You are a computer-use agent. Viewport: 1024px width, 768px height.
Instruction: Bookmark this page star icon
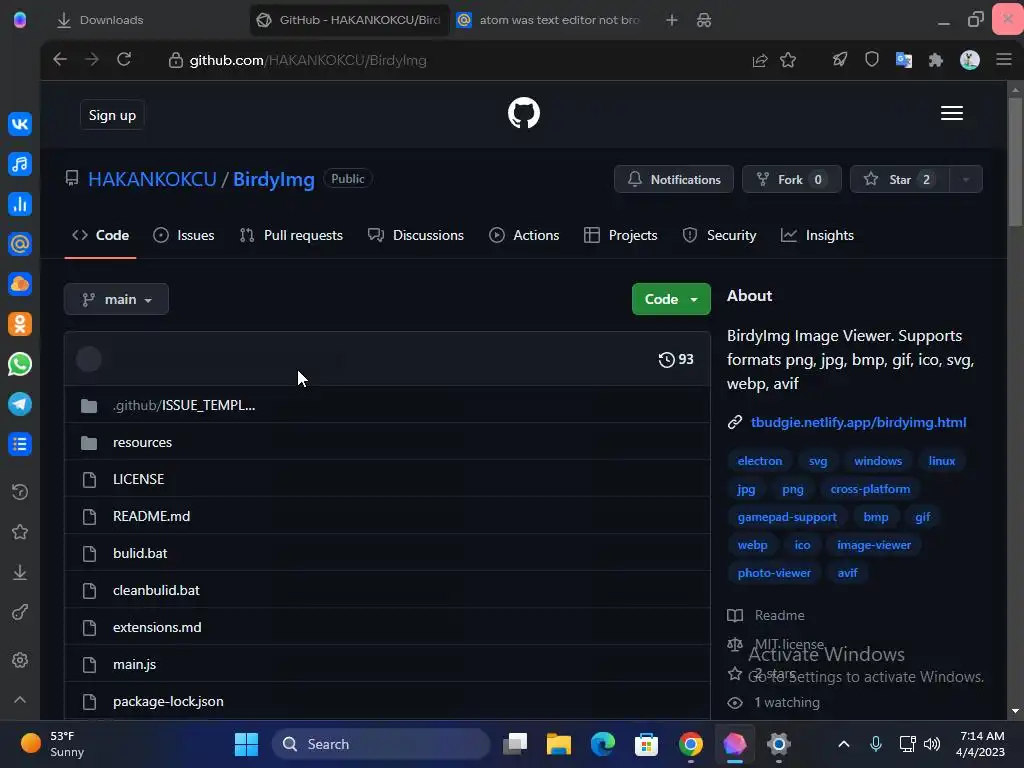click(788, 60)
